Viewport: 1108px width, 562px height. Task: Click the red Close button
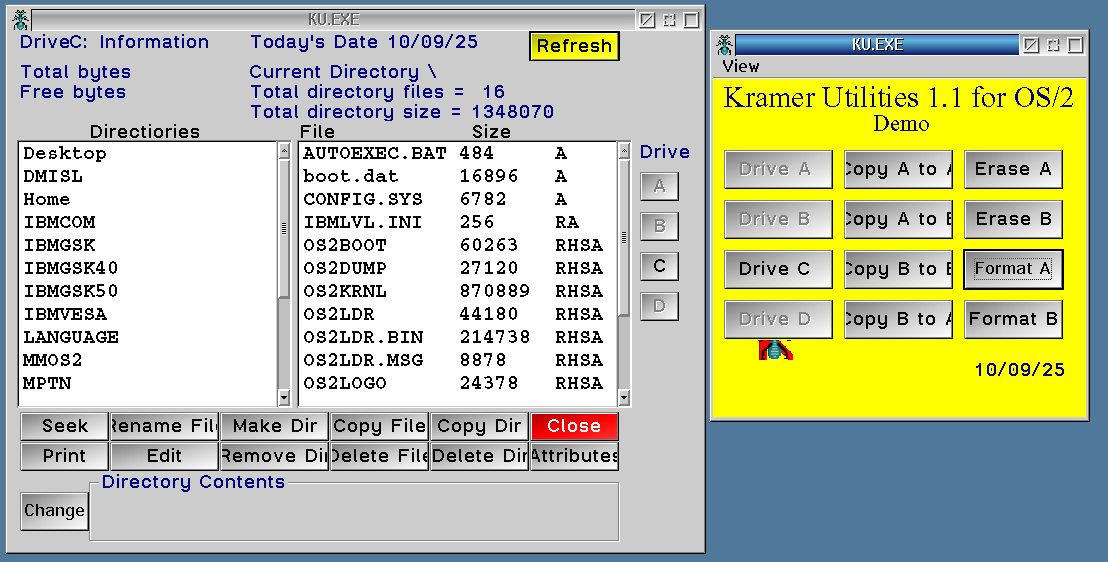574,426
